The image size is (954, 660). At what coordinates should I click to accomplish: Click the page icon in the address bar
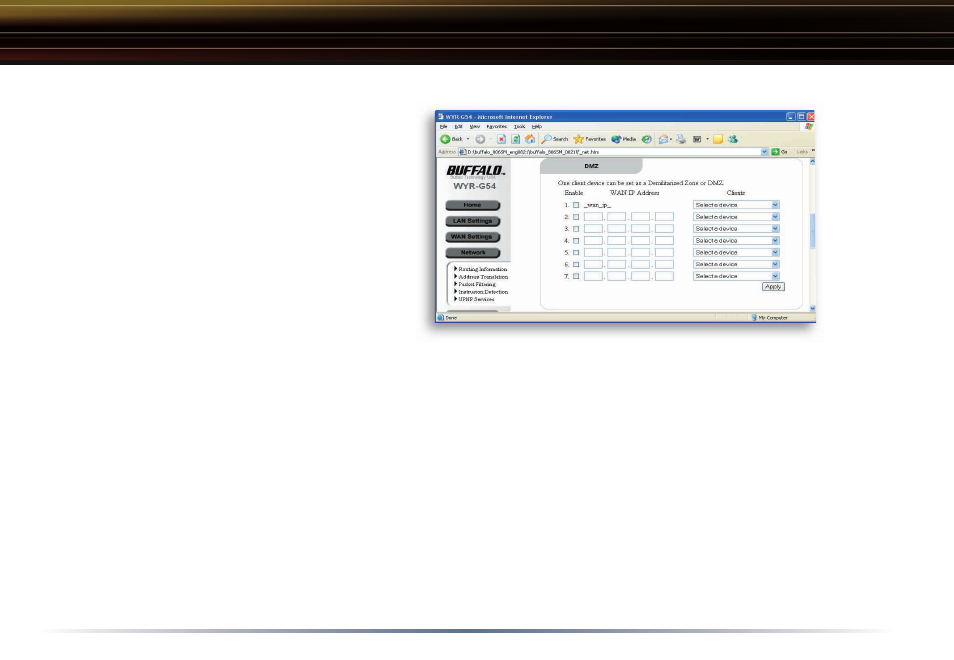coord(462,151)
